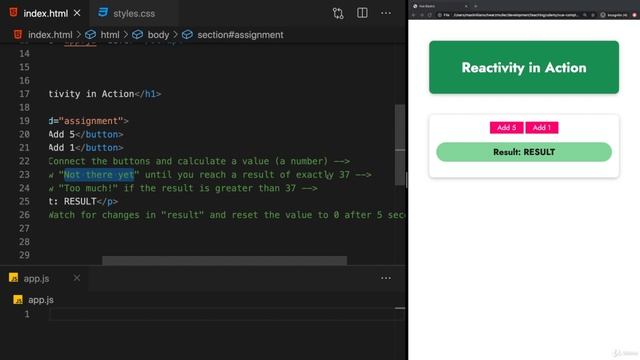Click the file info icon in address bar
Image resolution: width=640 pixels, height=360 pixels.
[440, 15]
